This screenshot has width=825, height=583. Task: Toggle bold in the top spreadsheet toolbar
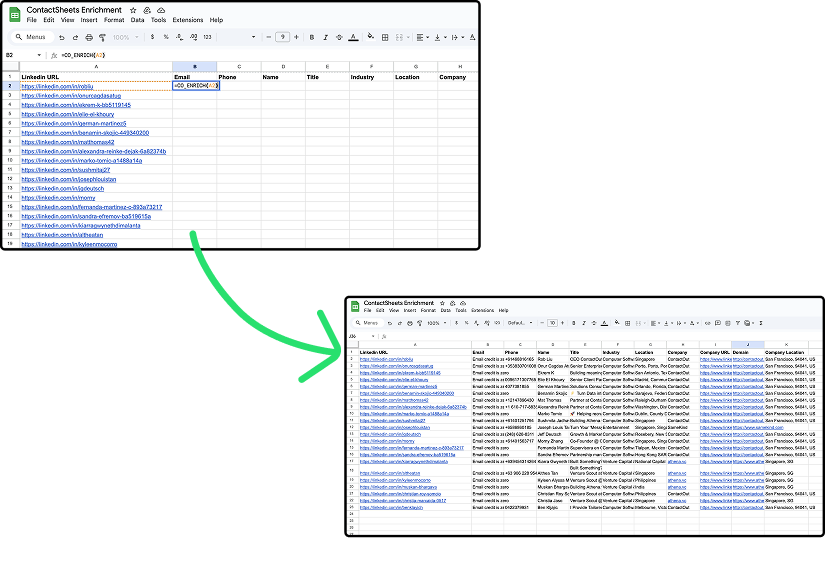[312, 37]
